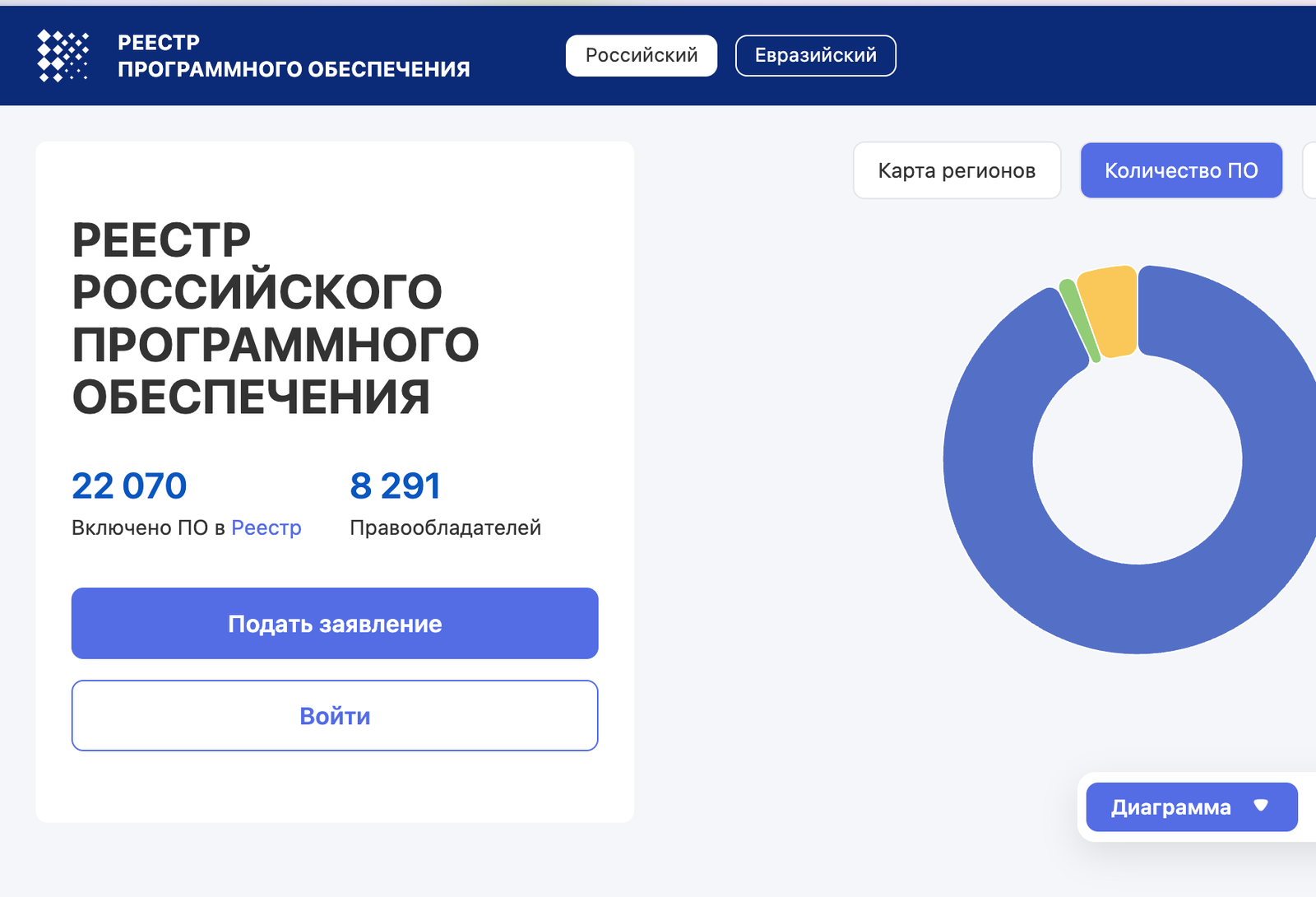
Task: Click the РЕЕСТР ПРОГРАММНОГО ОБЕСПЕЧЕНИЯ header title
Action: [x=294, y=56]
